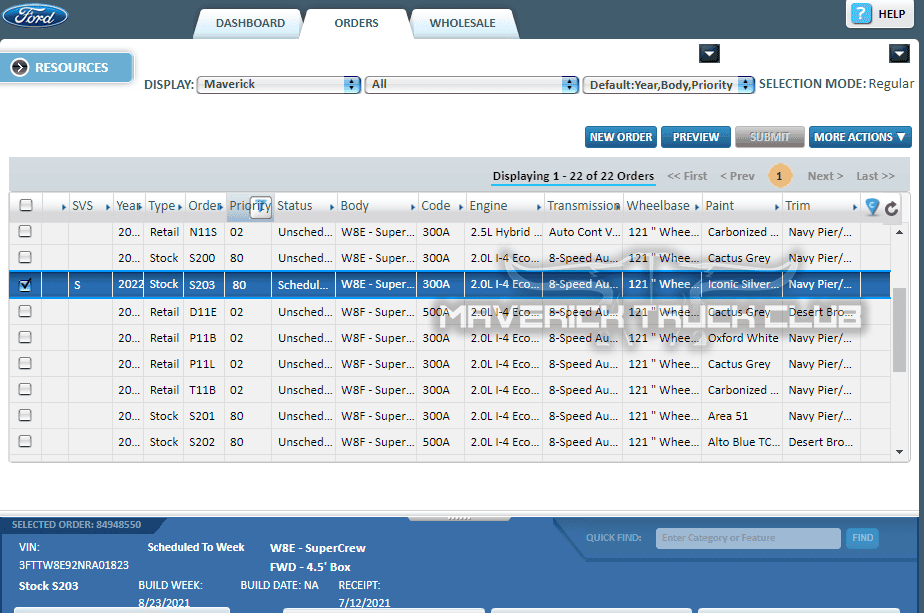The height and width of the screenshot is (613, 924).
Task: Switch to the Dashboard tab
Action: click(x=250, y=23)
